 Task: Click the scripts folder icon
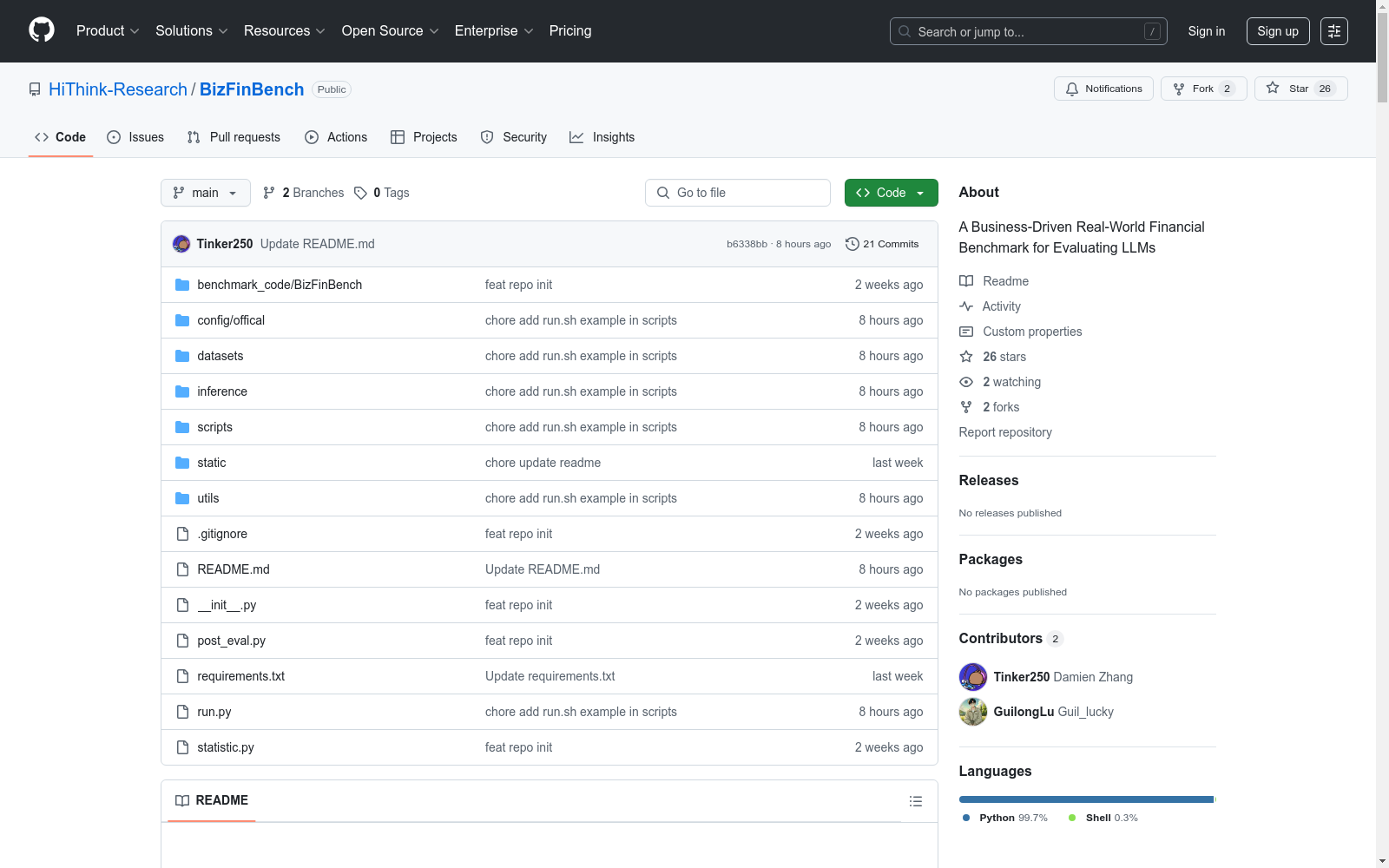[x=182, y=427]
